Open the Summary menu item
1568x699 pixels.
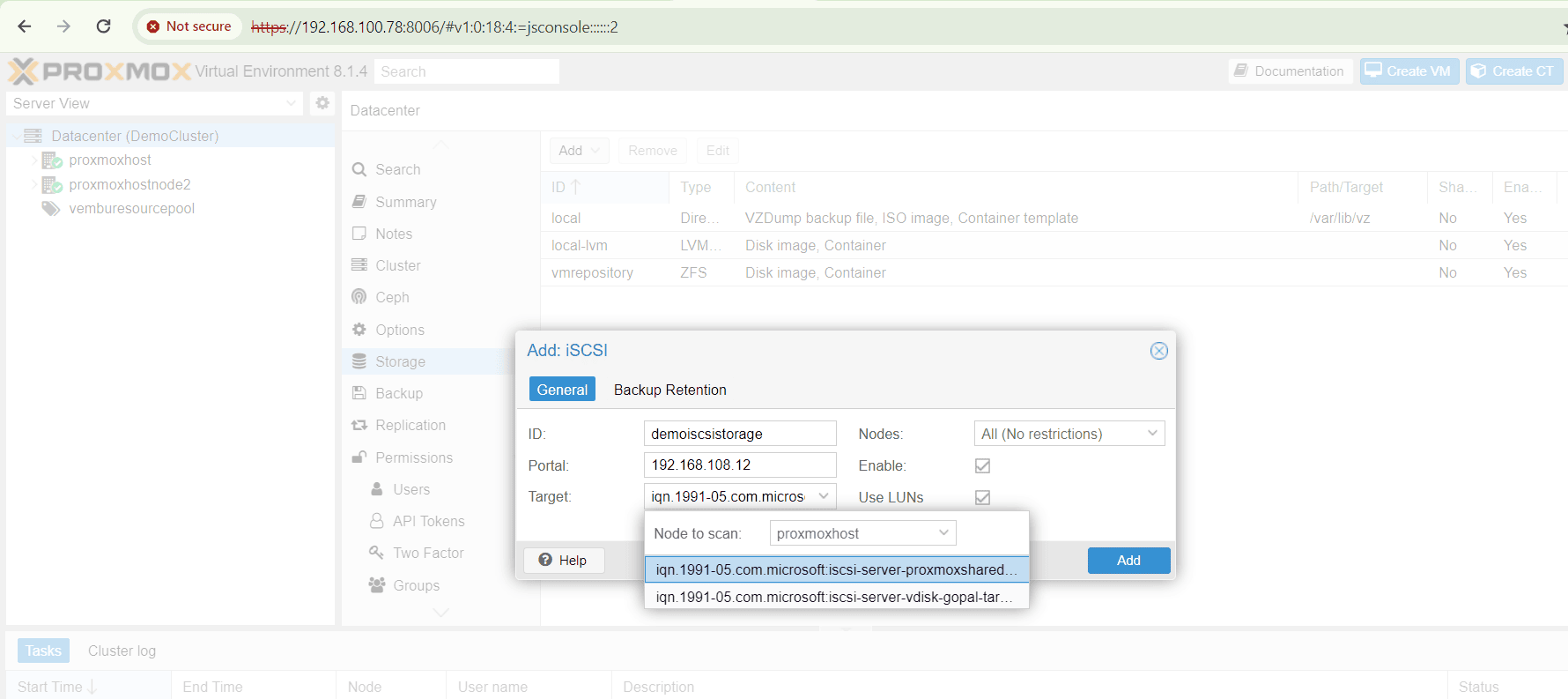tap(405, 202)
